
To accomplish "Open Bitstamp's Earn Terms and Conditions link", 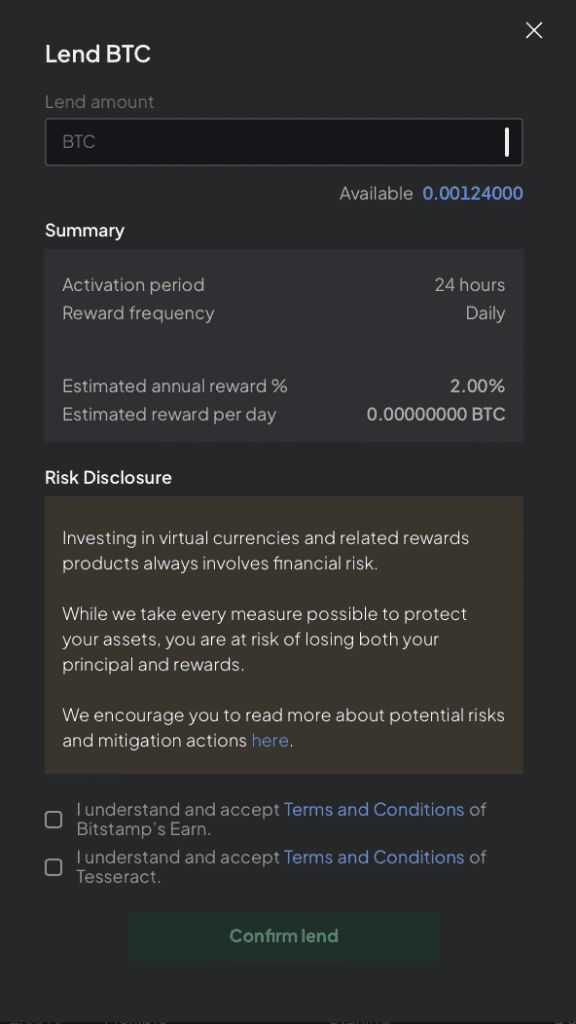I will [374, 809].
